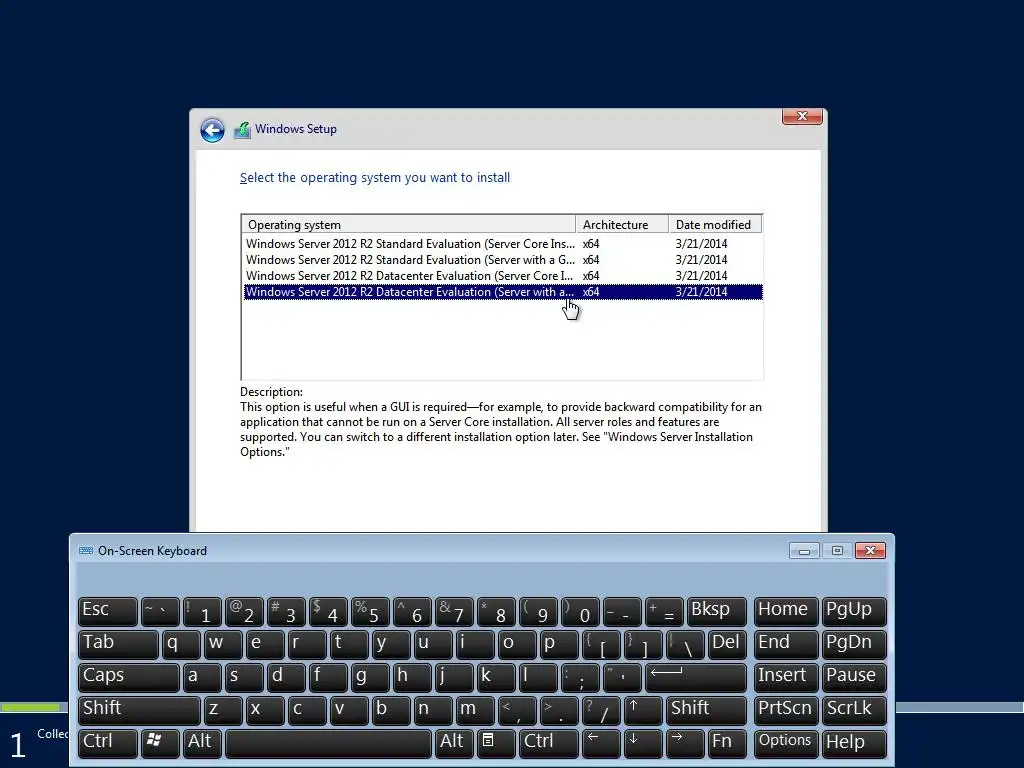Tap the Insert key

tap(786, 677)
